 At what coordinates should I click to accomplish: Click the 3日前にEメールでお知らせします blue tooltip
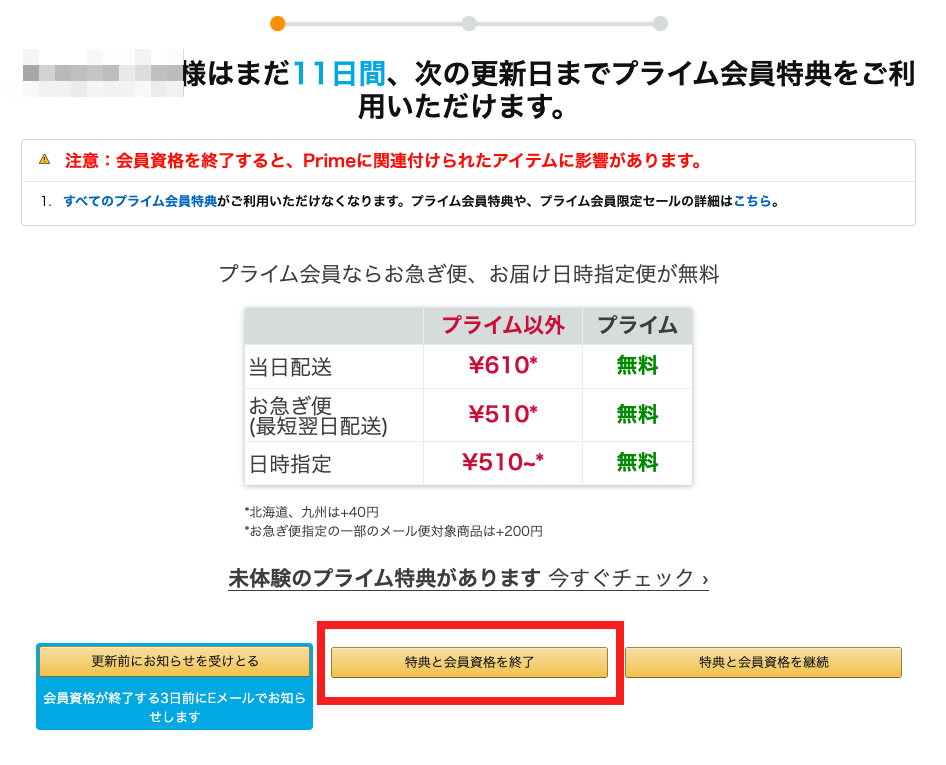pyautogui.click(x=174, y=706)
